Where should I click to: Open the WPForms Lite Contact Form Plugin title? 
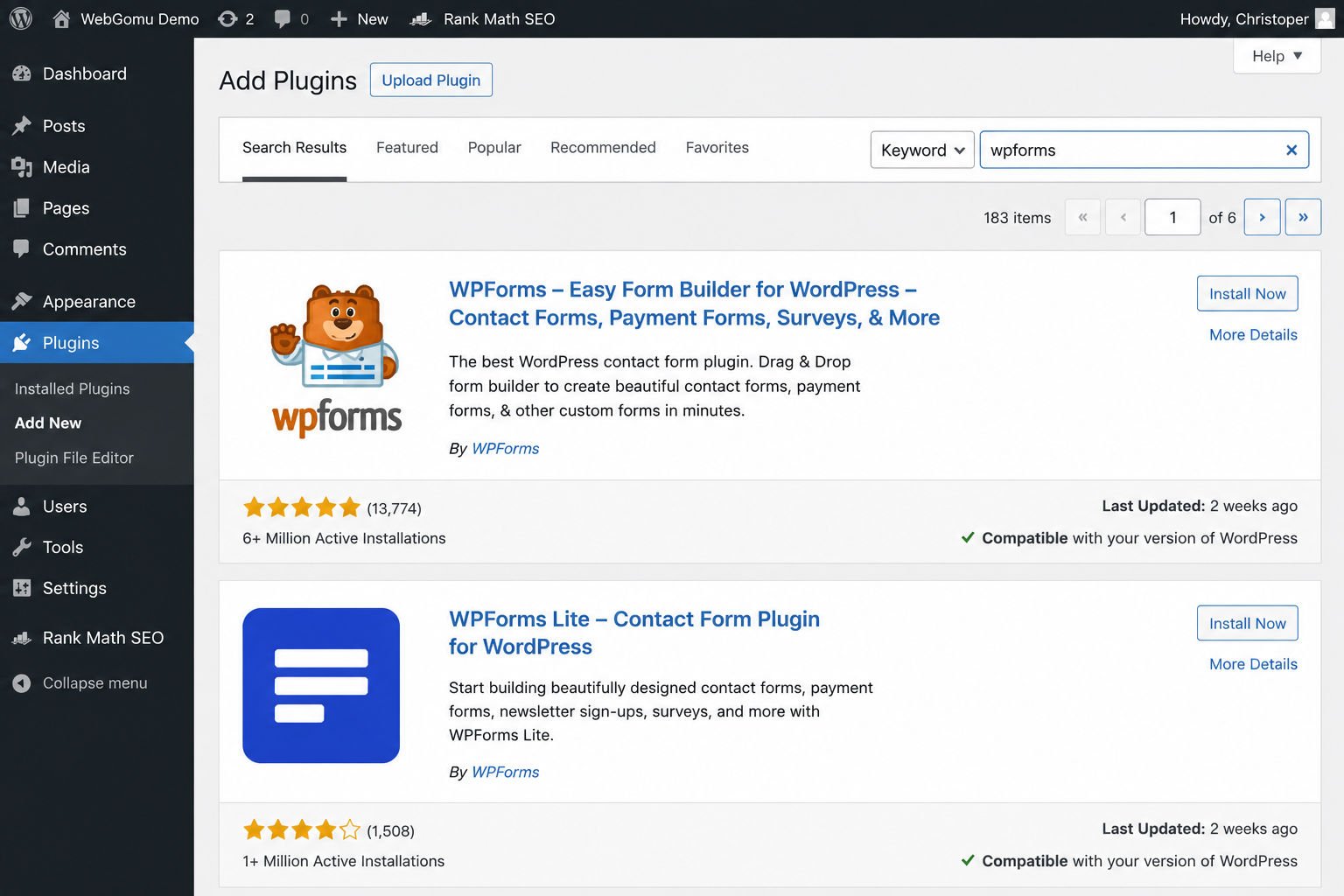point(634,633)
